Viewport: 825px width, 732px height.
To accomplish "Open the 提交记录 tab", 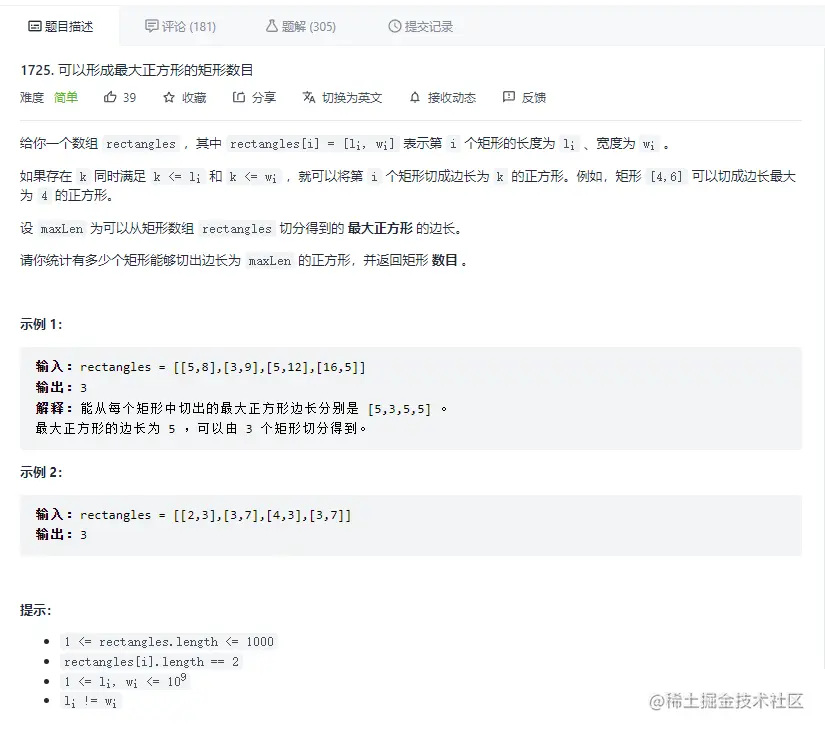I will 420,26.
